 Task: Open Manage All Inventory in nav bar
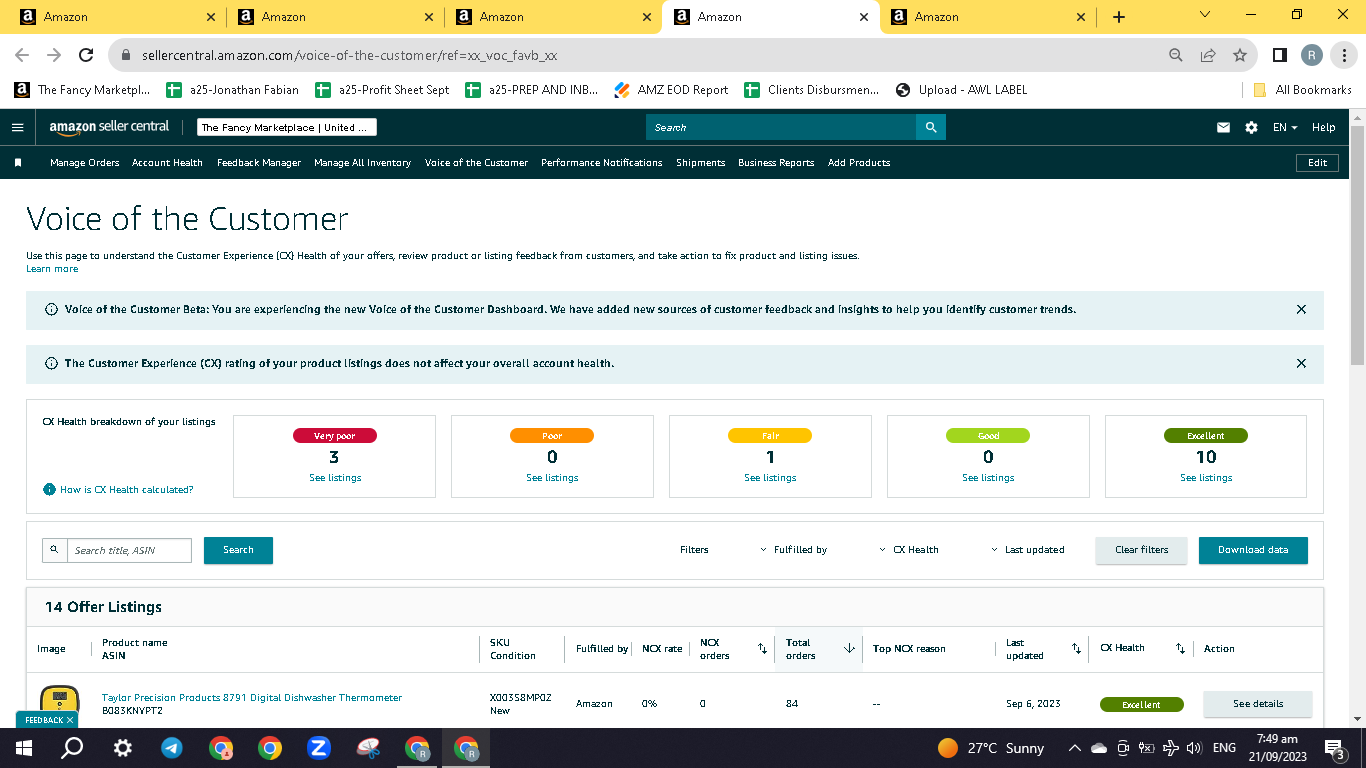tap(362, 163)
